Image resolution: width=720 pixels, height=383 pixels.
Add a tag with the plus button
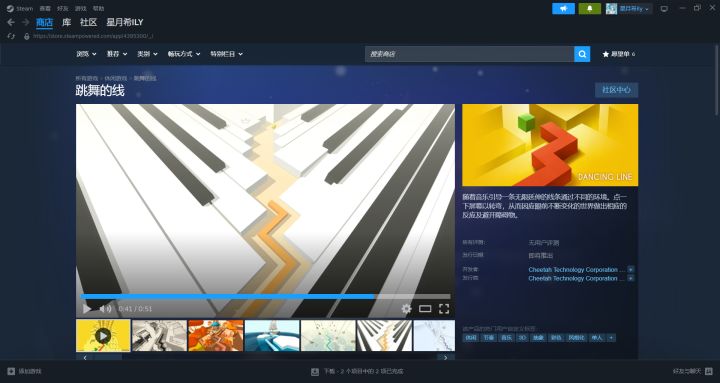point(611,338)
